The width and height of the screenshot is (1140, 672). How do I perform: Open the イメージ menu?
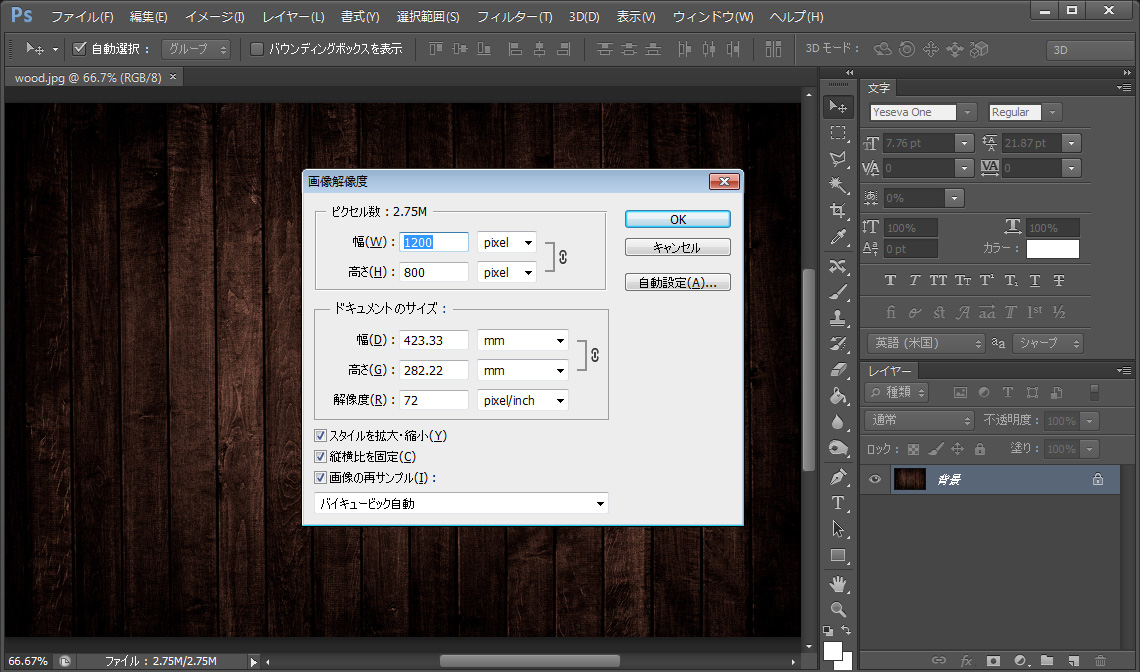[214, 17]
